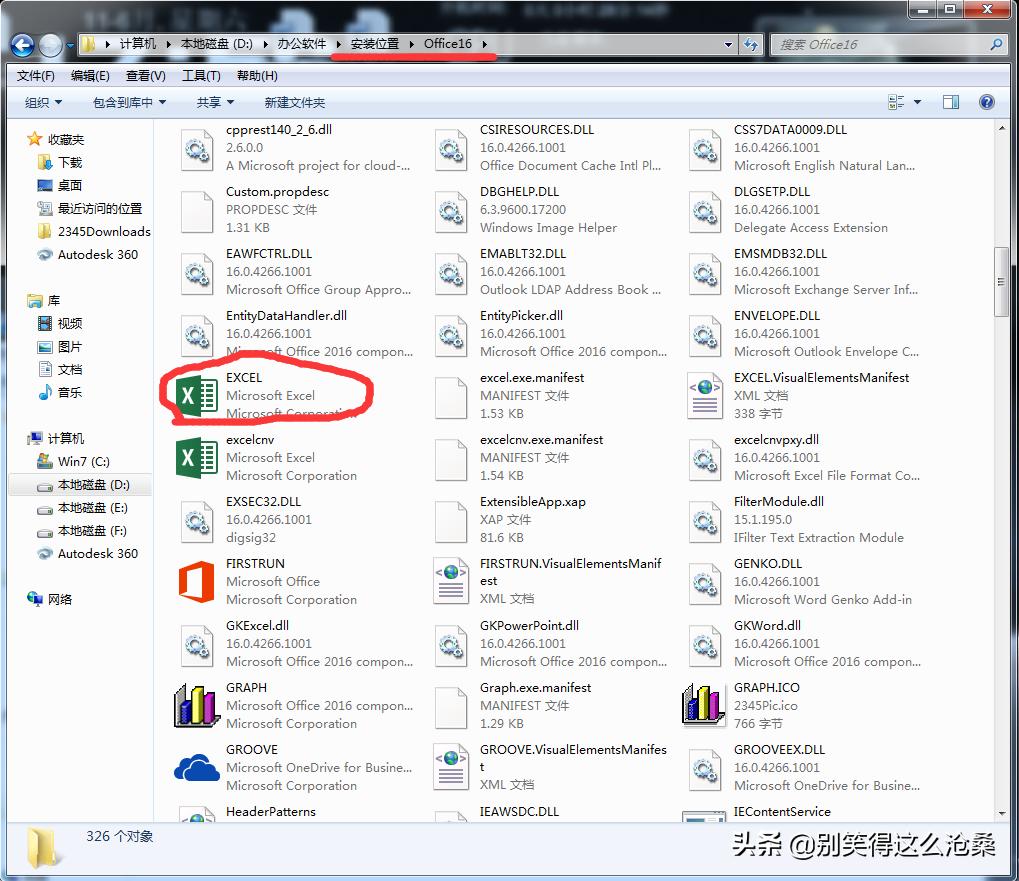Open the EXCEL application circled in red

pos(196,395)
